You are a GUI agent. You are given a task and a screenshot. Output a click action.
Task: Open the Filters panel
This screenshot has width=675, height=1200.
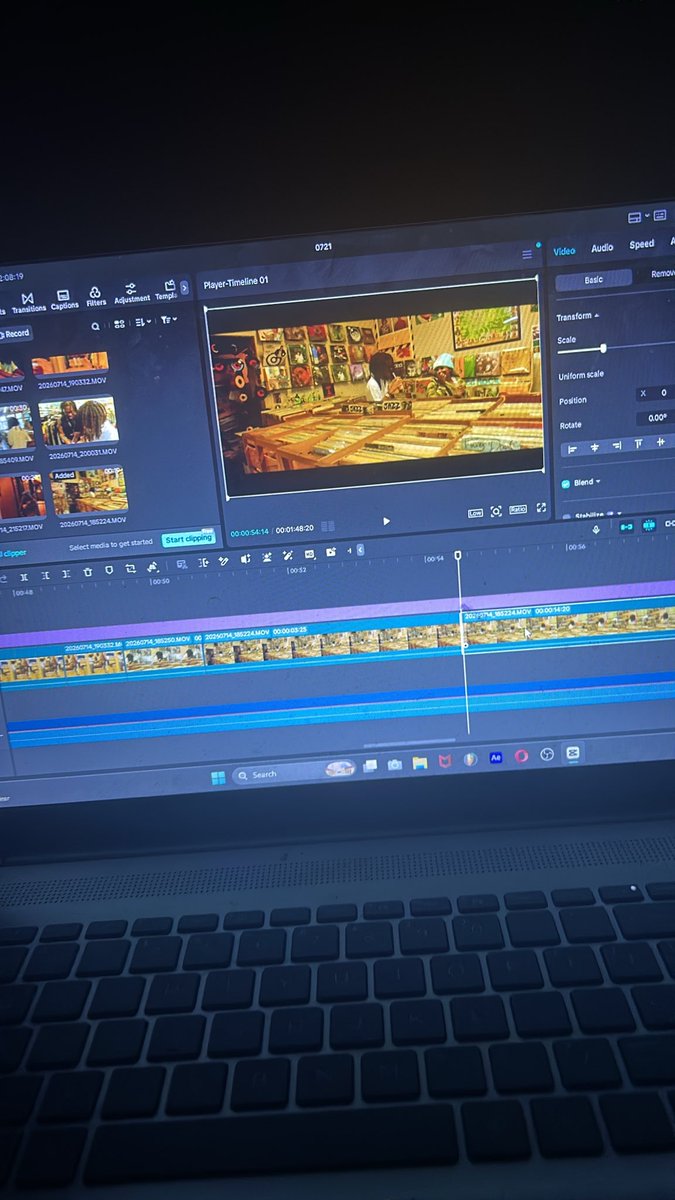tap(95, 297)
